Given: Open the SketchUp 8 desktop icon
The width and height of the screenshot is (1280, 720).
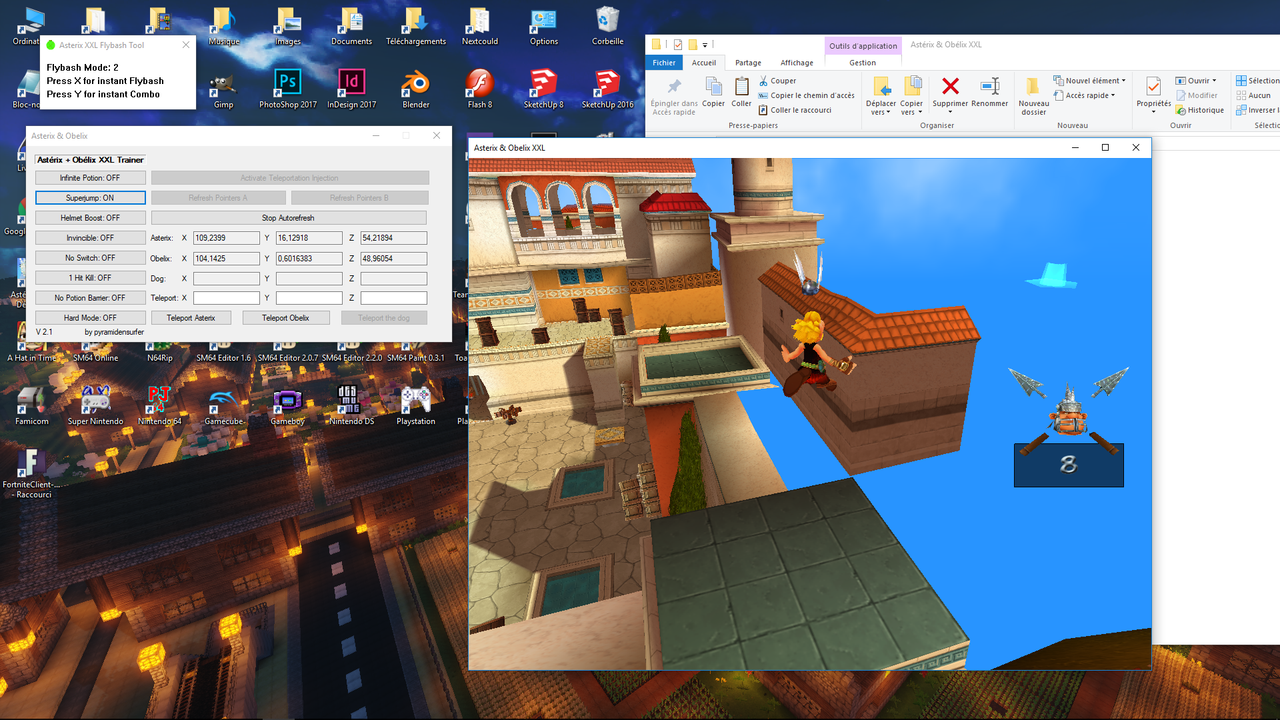Looking at the screenshot, I should coord(543,90).
